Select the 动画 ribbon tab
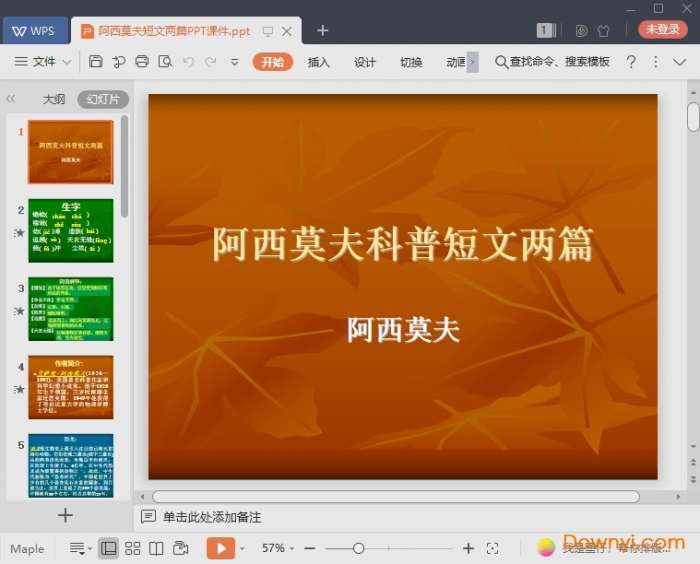The height and width of the screenshot is (564, 700). [456, 62]
